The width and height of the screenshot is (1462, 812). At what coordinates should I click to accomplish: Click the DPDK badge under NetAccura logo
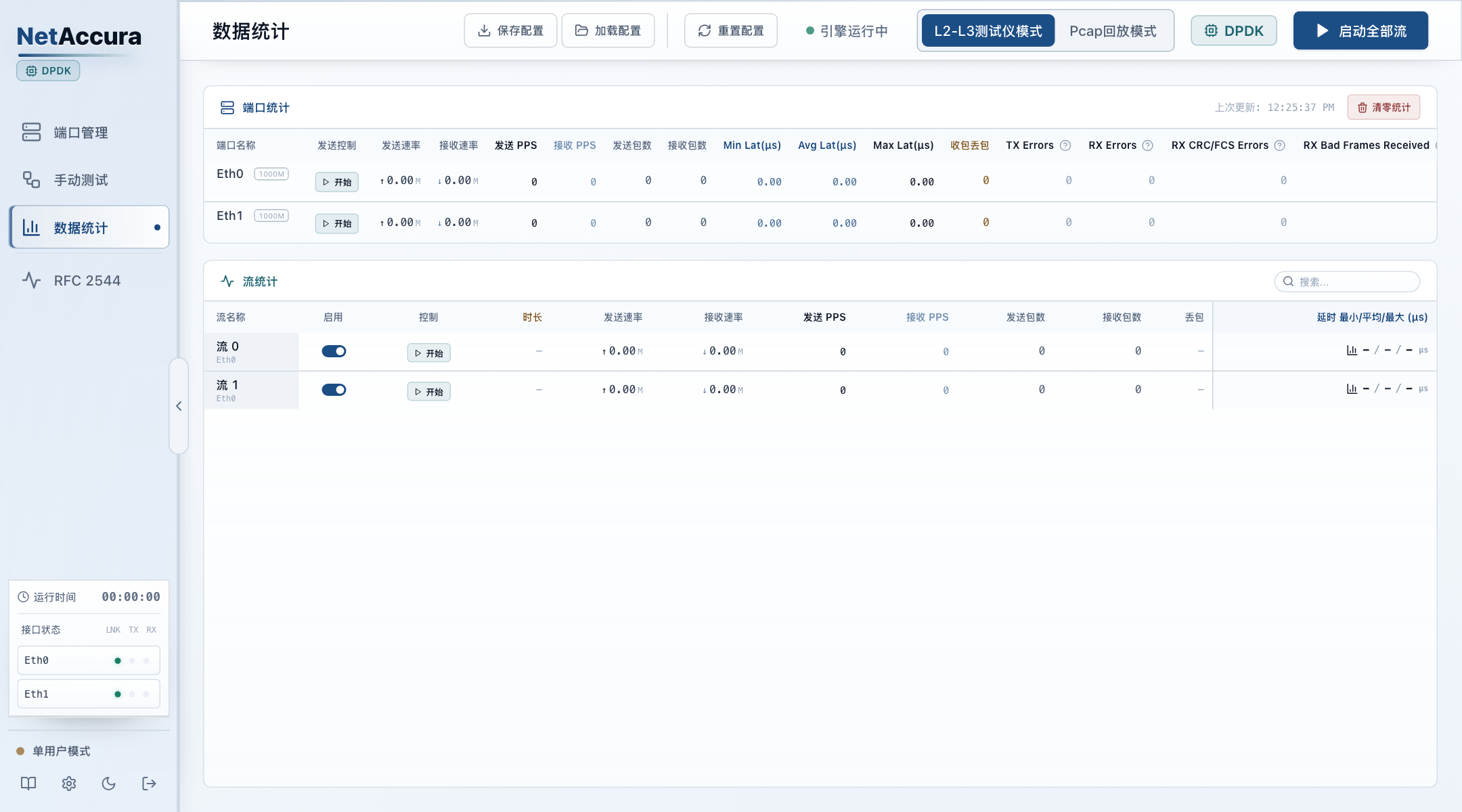click(x=48, y=70)
